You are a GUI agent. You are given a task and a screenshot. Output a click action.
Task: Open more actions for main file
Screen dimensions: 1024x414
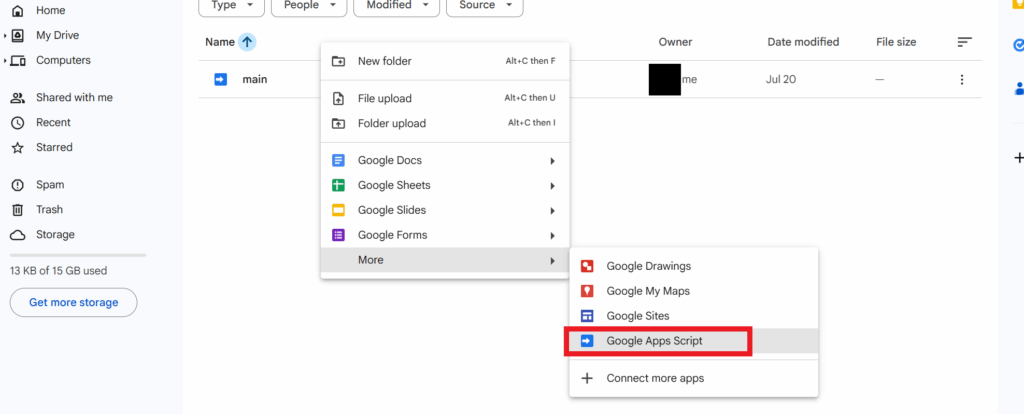pyautogui.click(x=961, y=80)
